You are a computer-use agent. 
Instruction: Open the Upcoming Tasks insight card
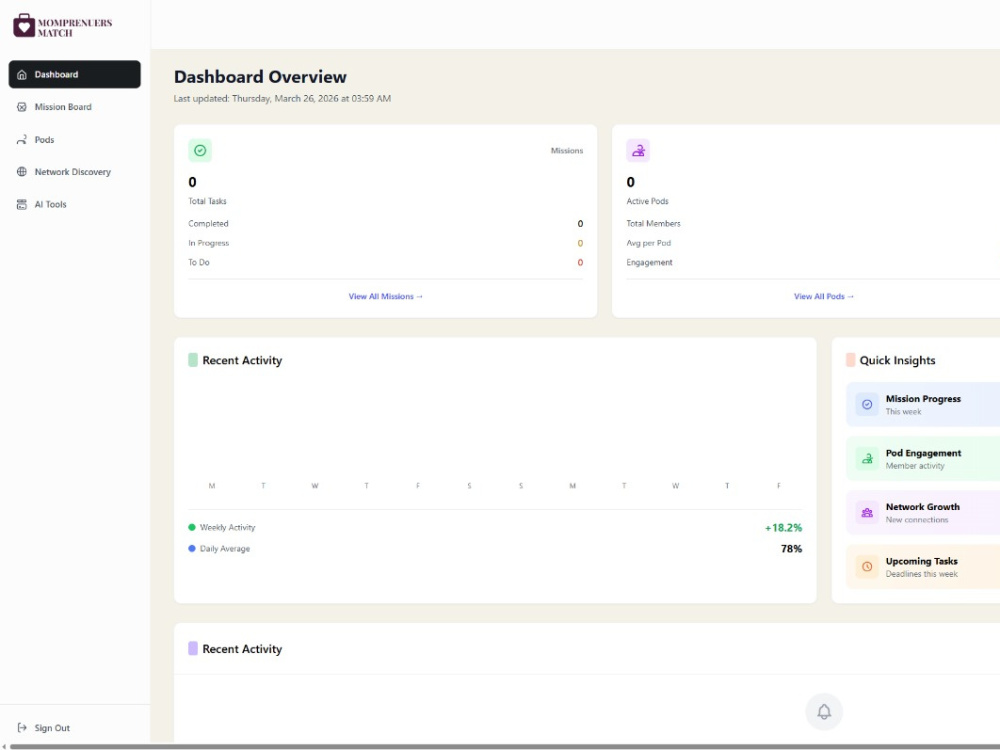[923, 566]
